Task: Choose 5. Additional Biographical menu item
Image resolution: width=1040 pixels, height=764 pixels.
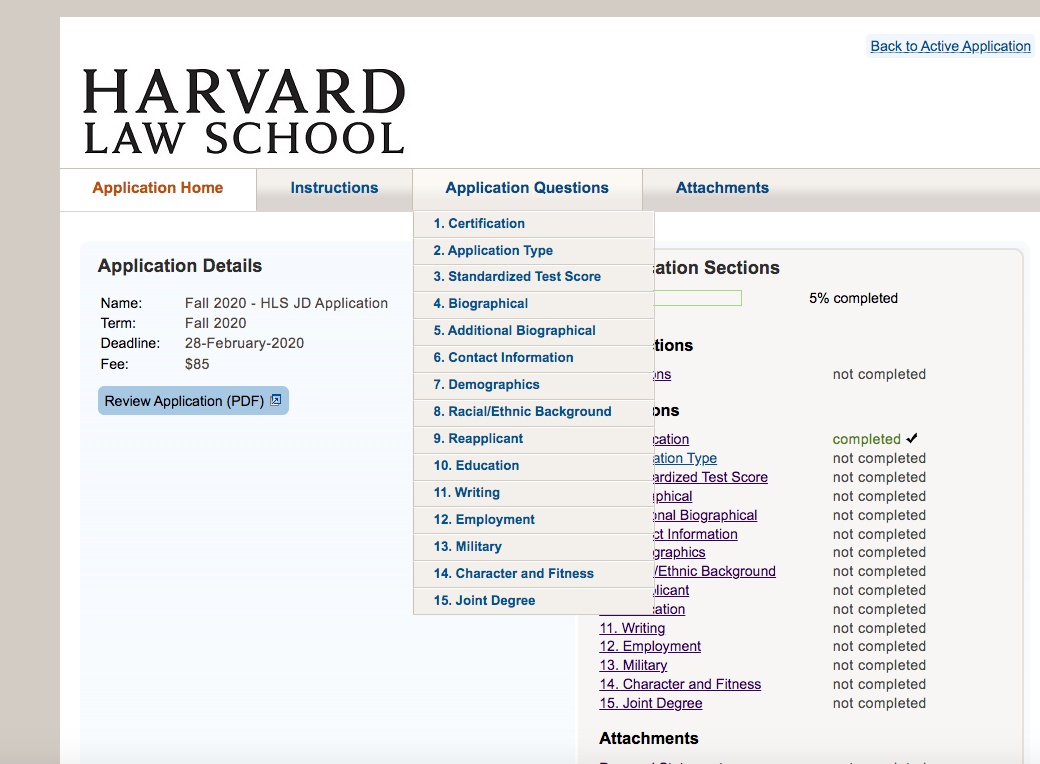Action: [x=533, y=331]
